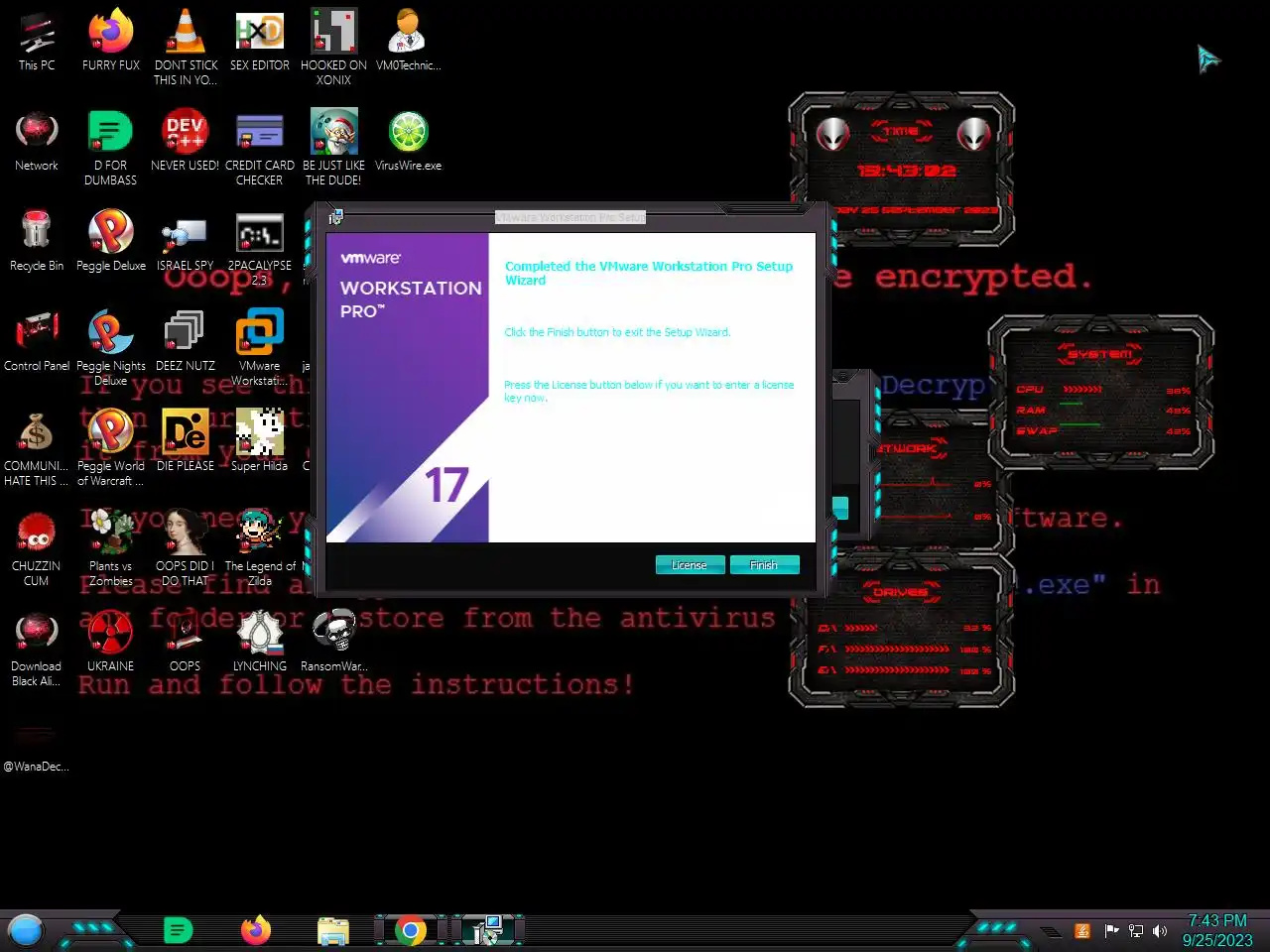This screenshot has width=1270, height=952.
Task: Click the left alien head on clock gadget
Action: pyautogui.click(x=831, y=133)
